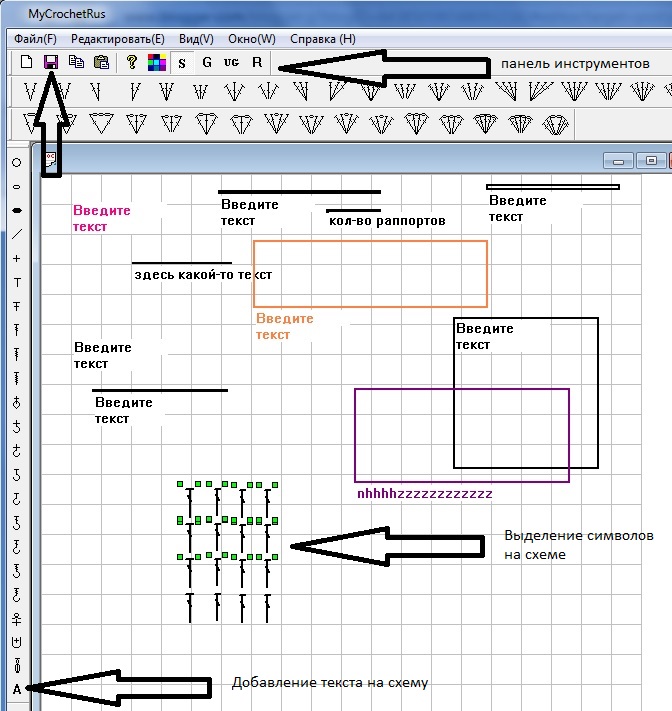Image resolution: width=672 pixels, height=711 pixels.
Task: Select the elongated loop symbol above the A tool
Action: point(17,666)
